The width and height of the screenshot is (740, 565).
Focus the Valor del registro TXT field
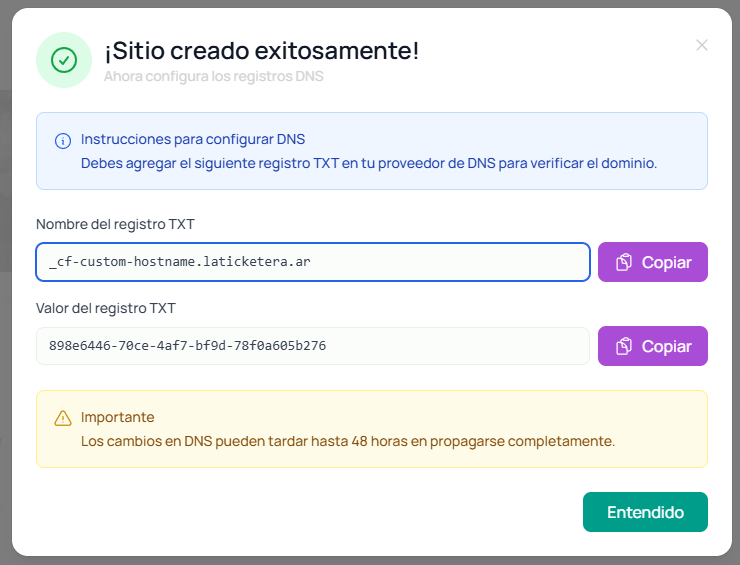click(x=313, y=346)
